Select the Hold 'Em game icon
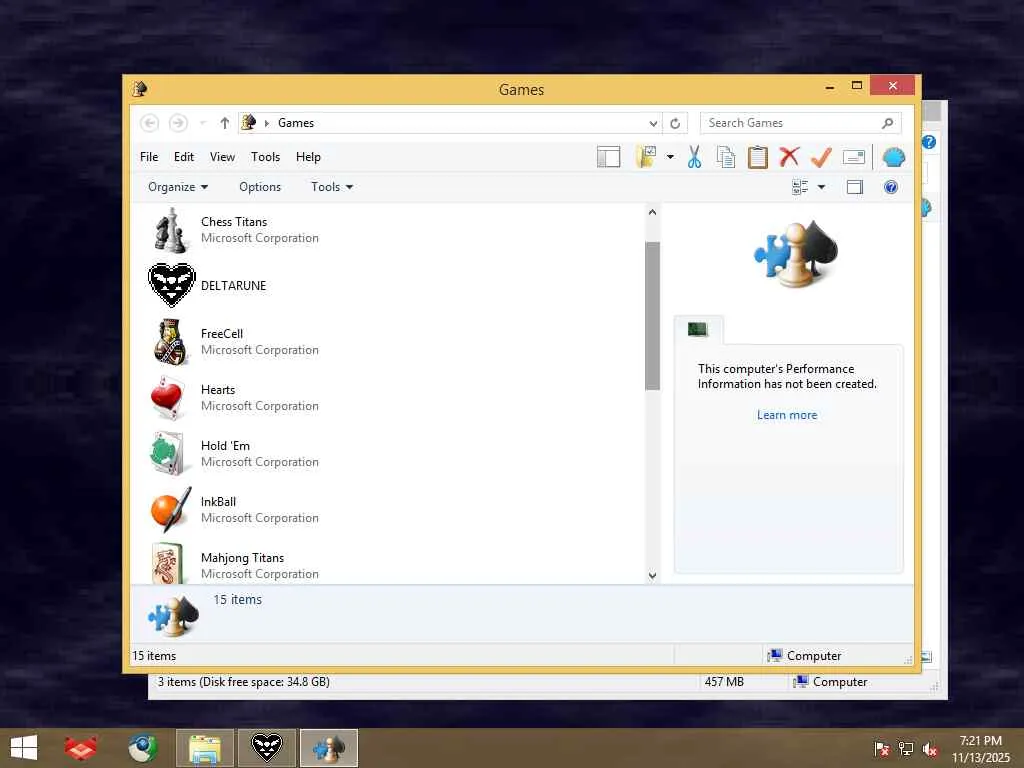 tap(168, 453)
